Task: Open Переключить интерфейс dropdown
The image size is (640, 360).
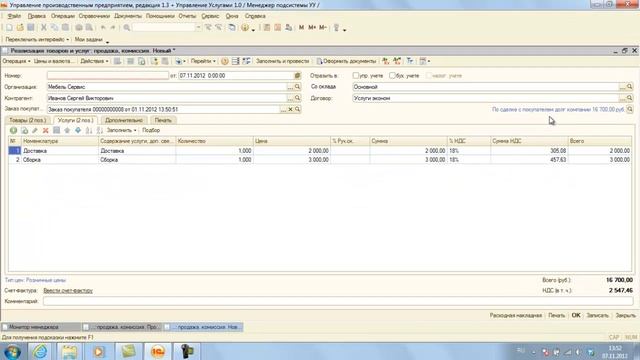Action: (37, 40)
